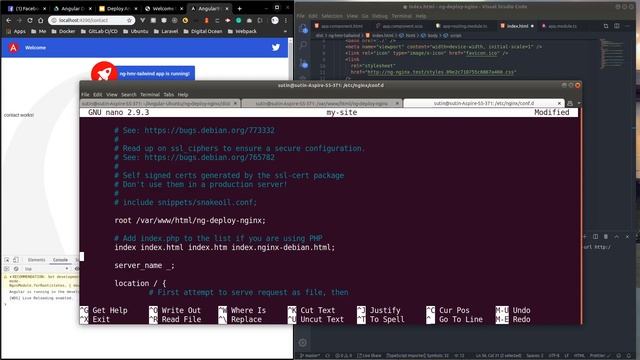Open VS Code File menu
This screenshot has width=640, height=360.
(x=300, y=16)
